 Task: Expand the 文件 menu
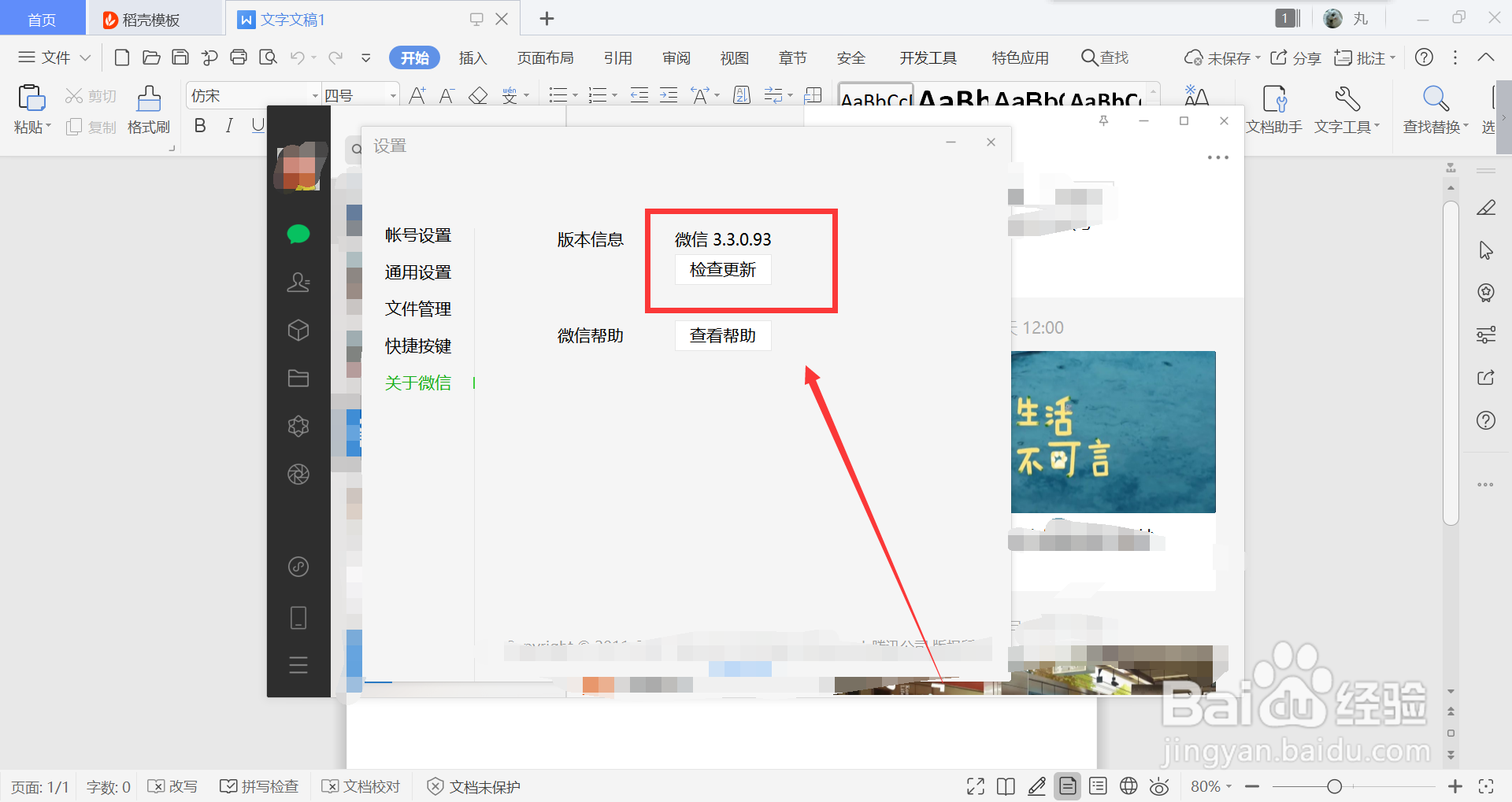tap(54, 57)
